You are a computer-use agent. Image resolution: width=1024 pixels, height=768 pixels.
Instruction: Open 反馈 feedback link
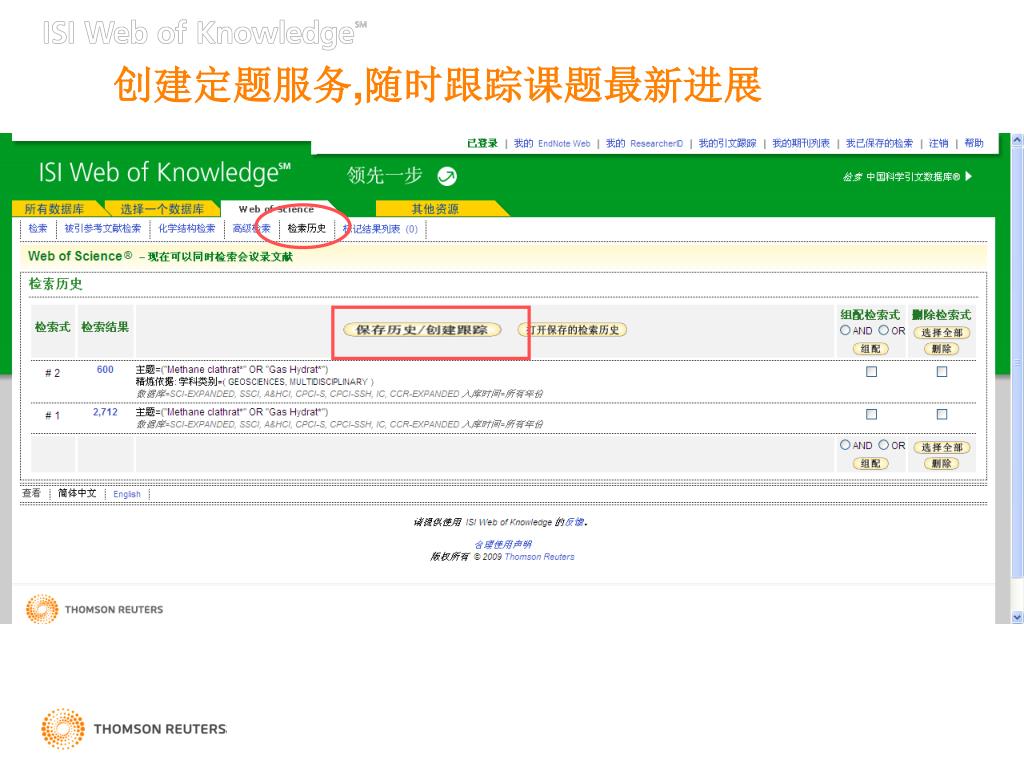(574, 522)
